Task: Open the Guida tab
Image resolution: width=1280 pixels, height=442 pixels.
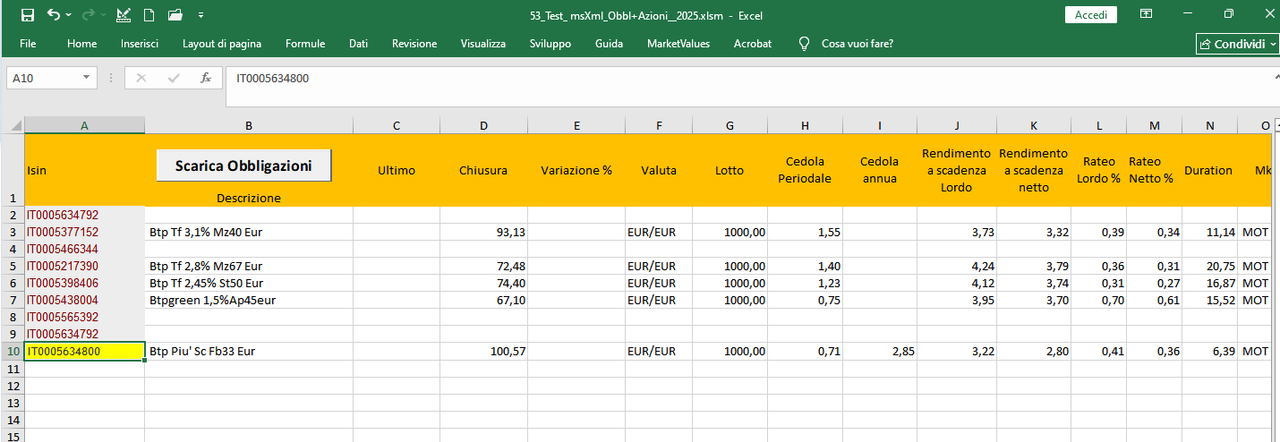Action: [609, 44]
